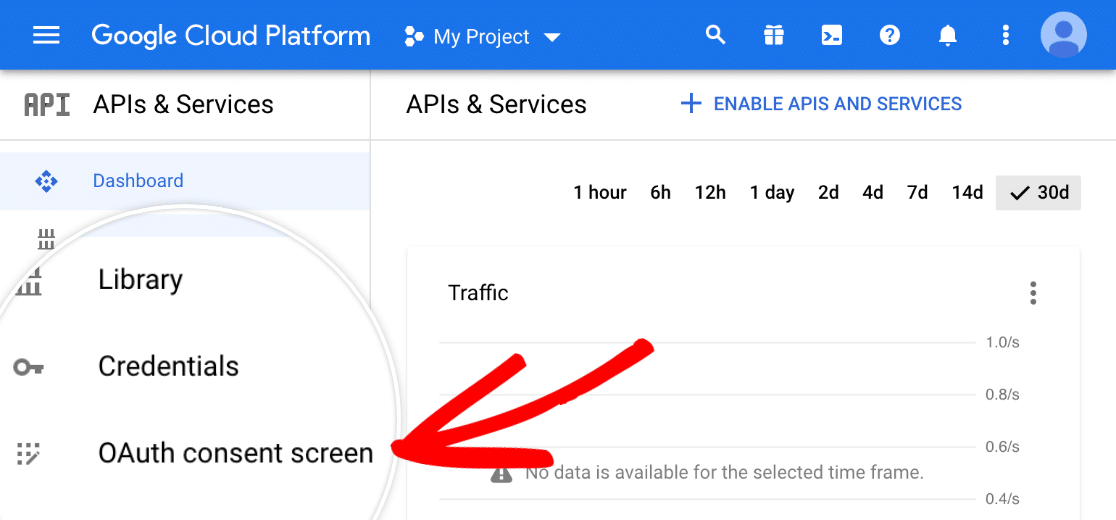Viewport: 1116px width, 520px height.
Task: Open the OAuth consent screen item
Action: click(x=236, y=453)
